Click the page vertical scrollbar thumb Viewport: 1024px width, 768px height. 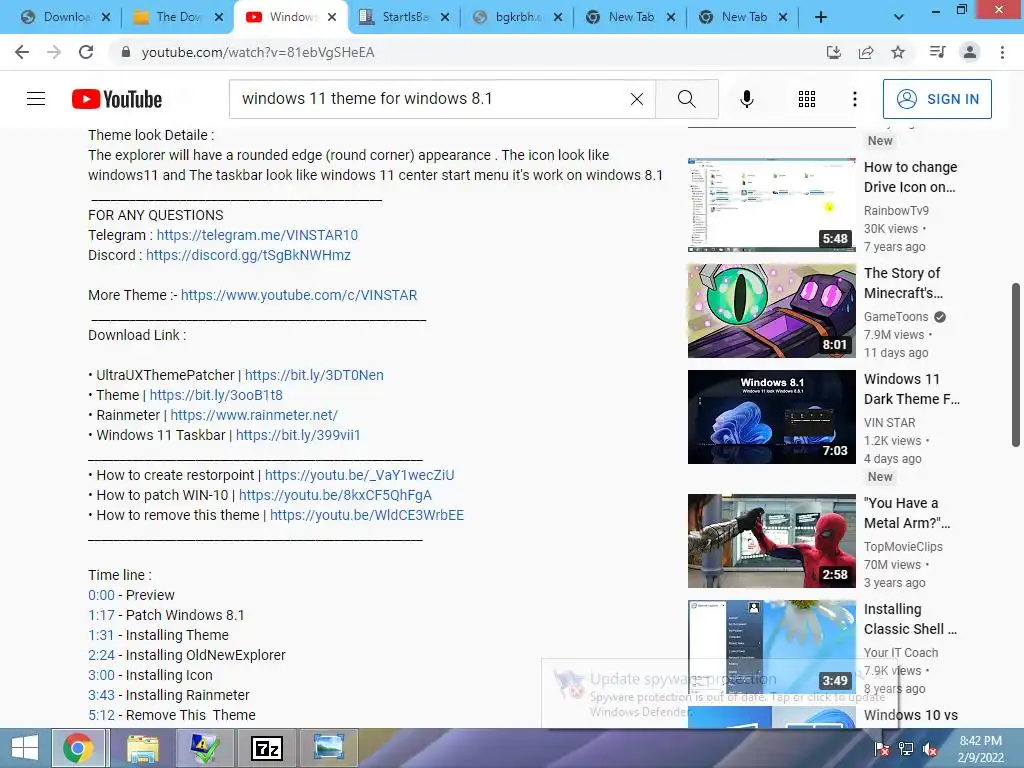(x=1016, y=364)
